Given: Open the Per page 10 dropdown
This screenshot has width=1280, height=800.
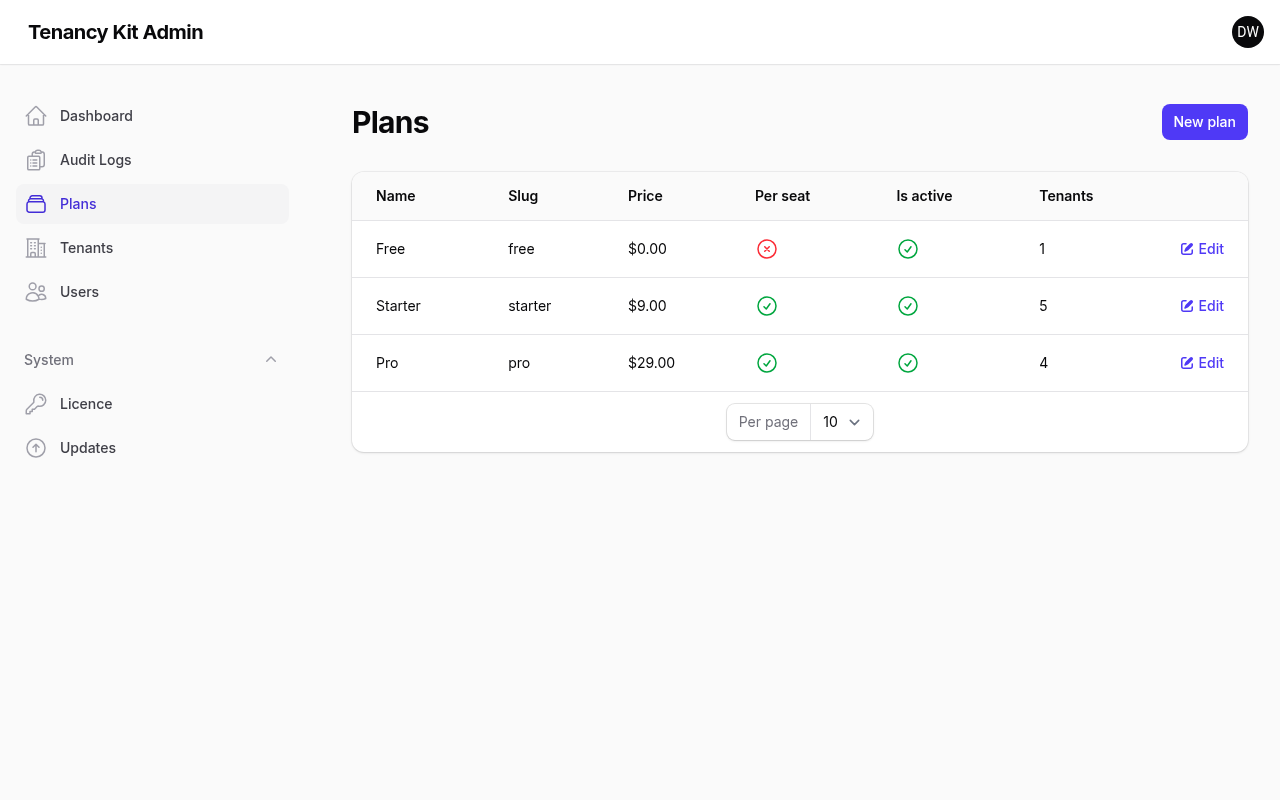Looking at the screenshot, I should point(841,422).
